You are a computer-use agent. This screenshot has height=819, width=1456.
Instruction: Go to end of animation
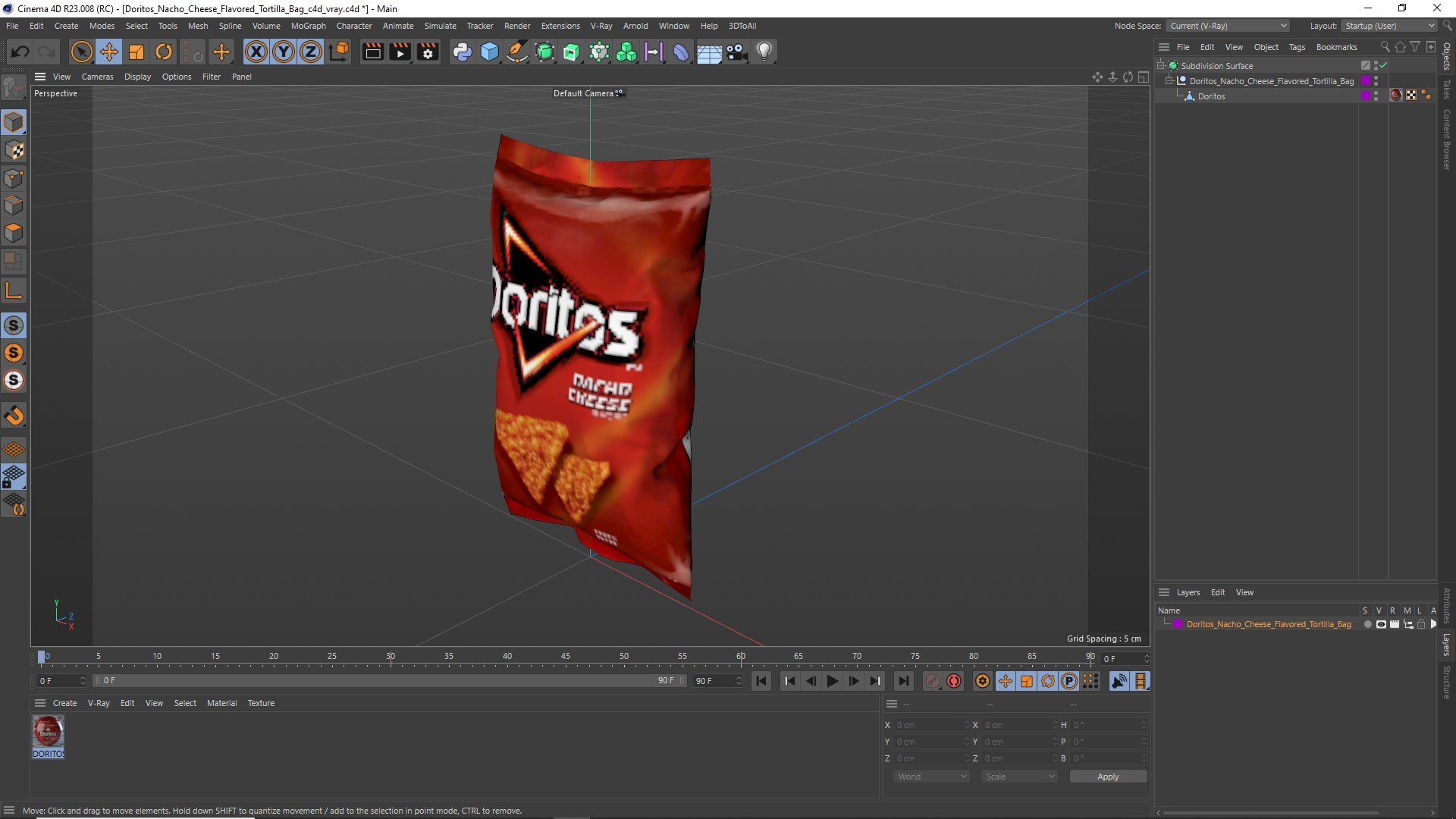click(903, 681)
